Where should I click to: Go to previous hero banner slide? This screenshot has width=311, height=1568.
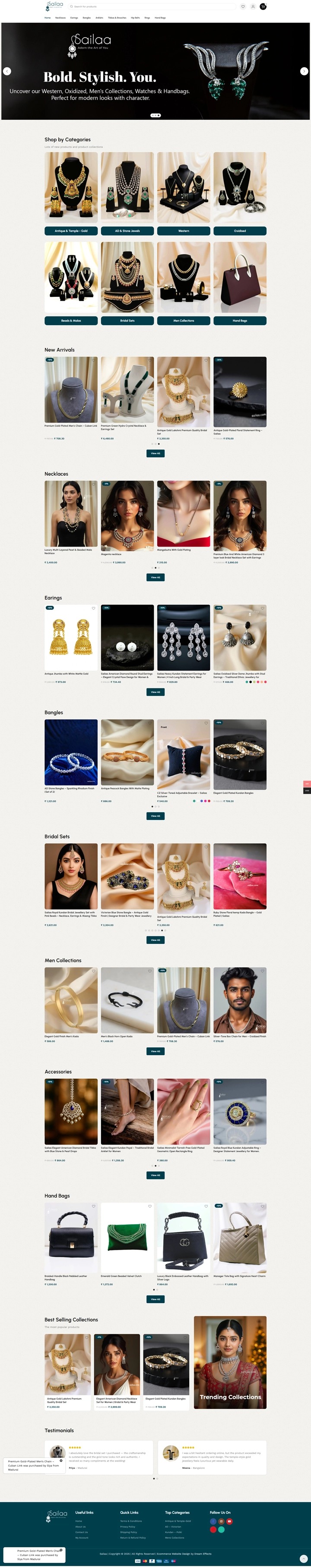pos(7,71)
